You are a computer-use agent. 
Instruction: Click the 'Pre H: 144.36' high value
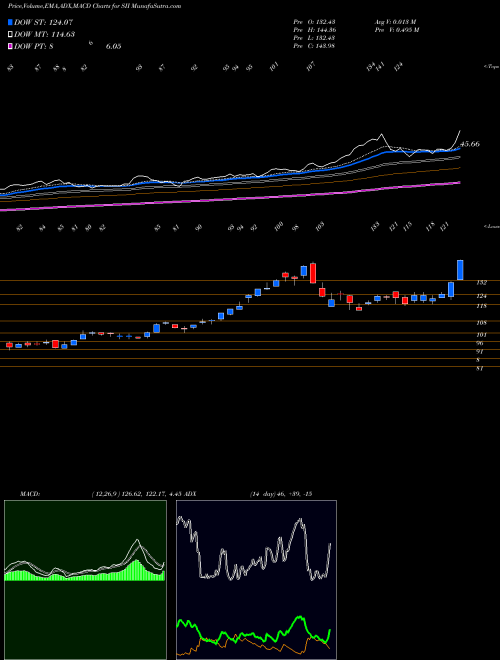pyautogui.click(x=314, y=30)
